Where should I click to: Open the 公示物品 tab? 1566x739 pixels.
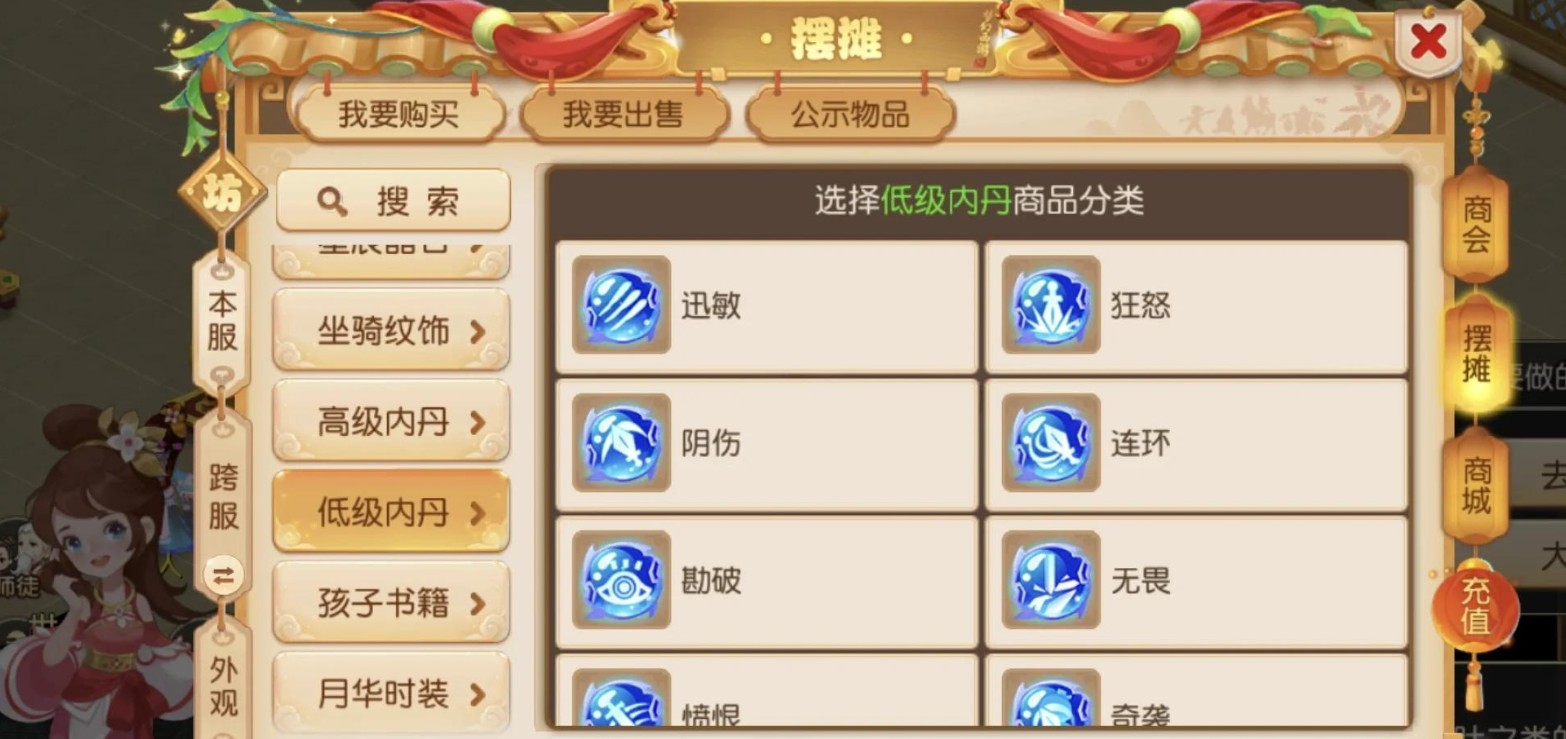[x=850, y=114]
